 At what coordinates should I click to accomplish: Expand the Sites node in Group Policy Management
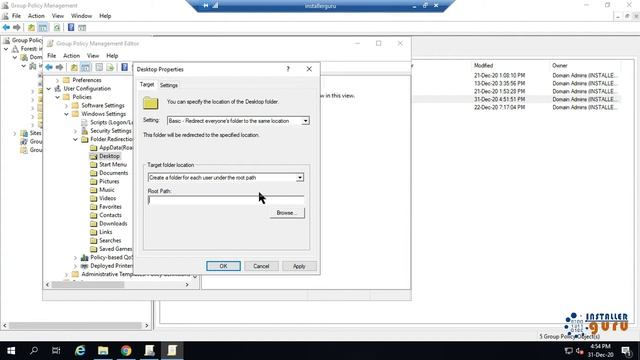click(x=15, y=133)
